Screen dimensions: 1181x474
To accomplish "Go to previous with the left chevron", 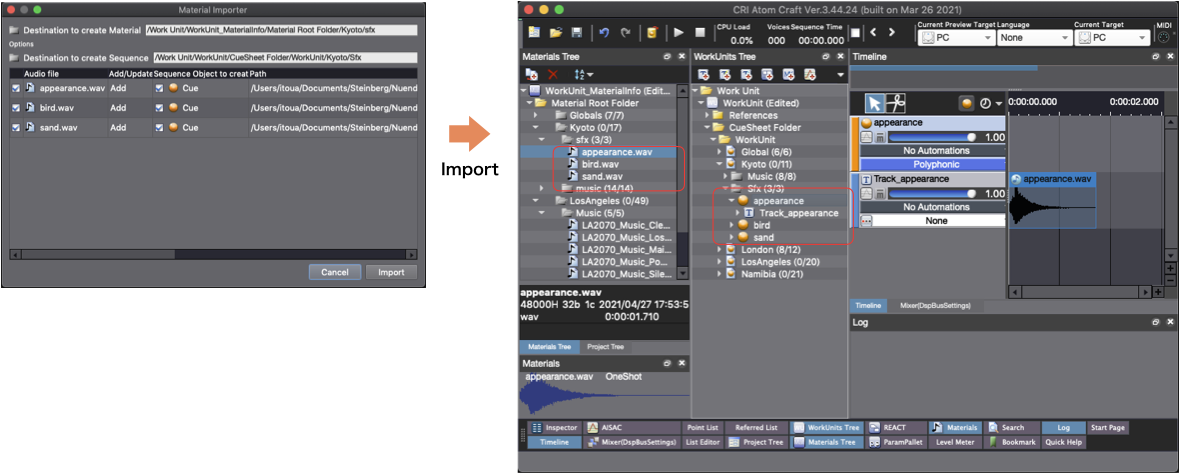I will coord(873,32).
